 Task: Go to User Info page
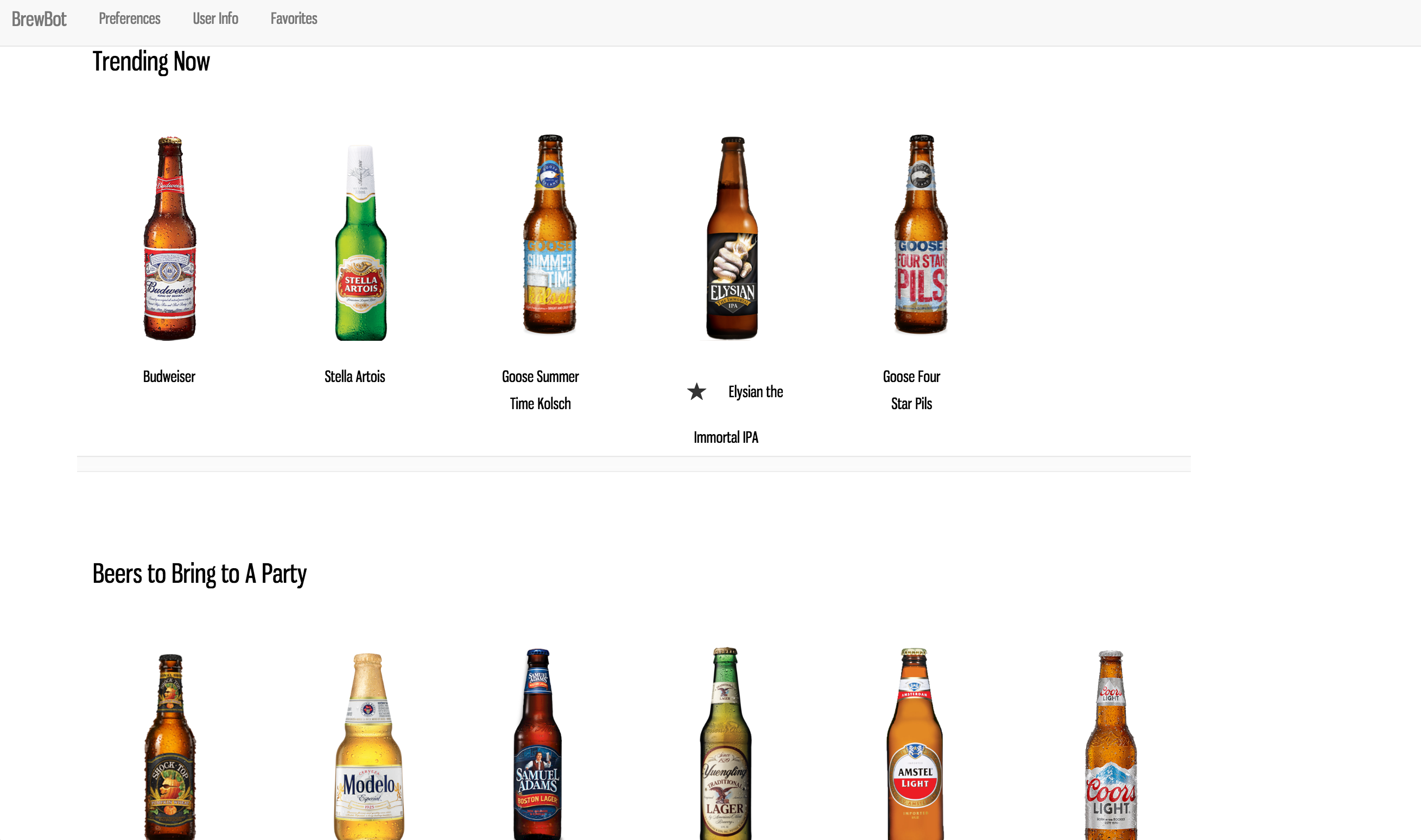tap(215, 18)
